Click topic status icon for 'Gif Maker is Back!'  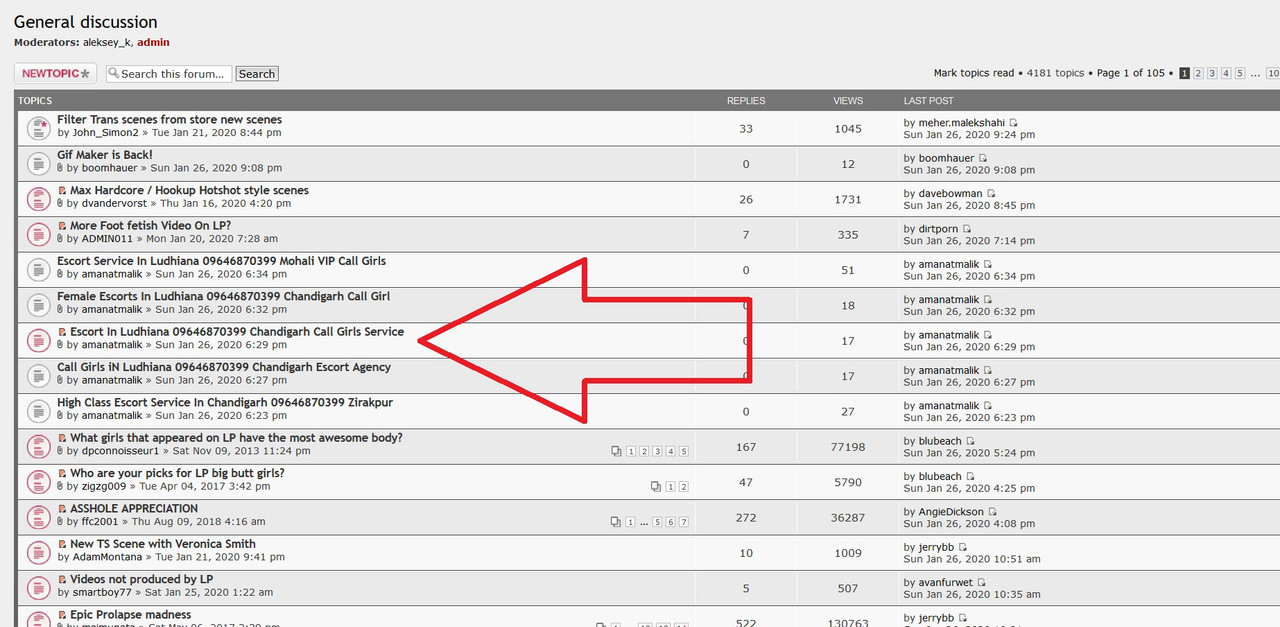(x=38, y=162)
